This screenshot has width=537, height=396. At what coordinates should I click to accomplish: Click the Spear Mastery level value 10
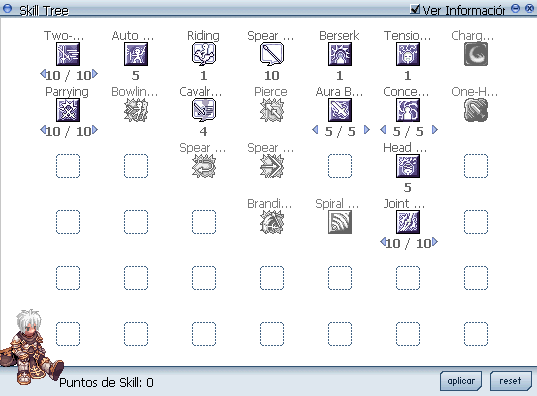(272, 75)
